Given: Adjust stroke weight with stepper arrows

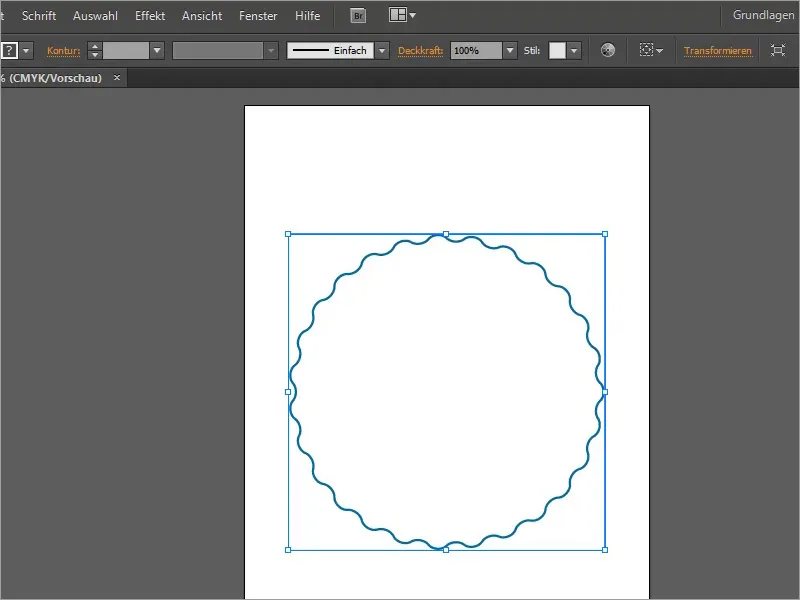Looking at the screenshot, I should [94, 51].
